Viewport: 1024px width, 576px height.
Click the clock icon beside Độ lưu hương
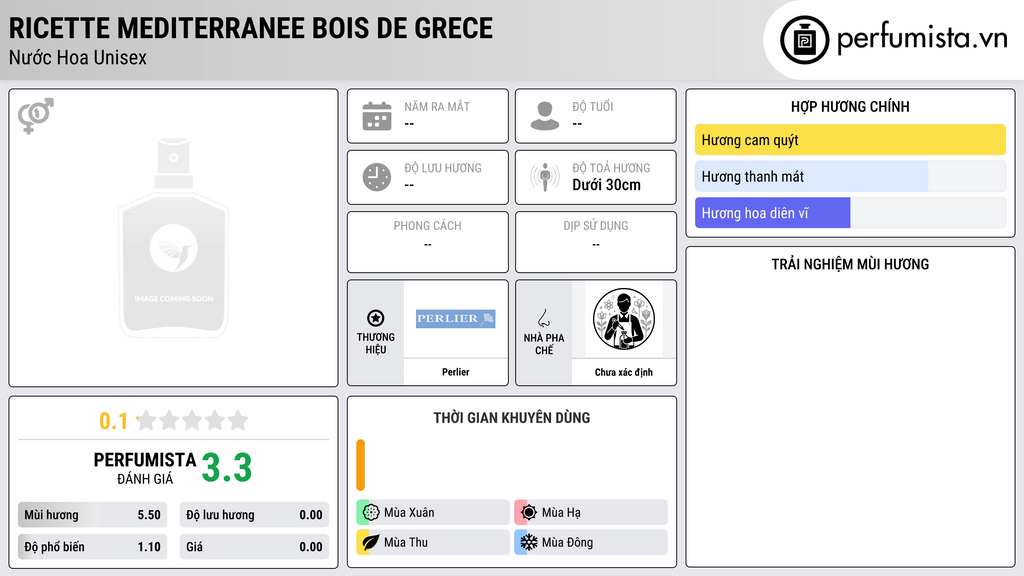(x=377, y=177)
